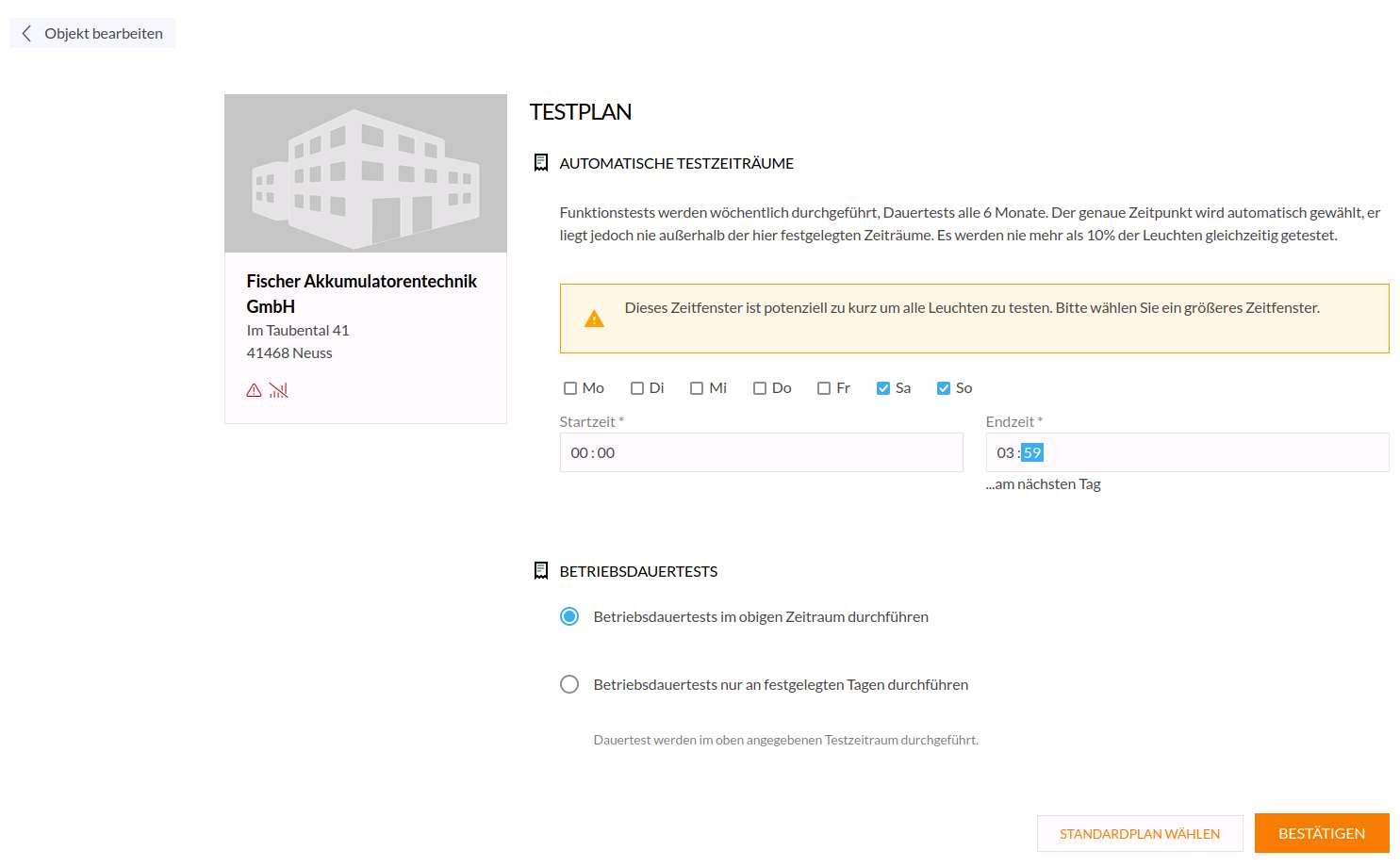The height and width of the screenshot is (867, 1400).
Task: Click the Objekt bearbeiten back link
Action: pyautogui.click(x=92, y=33)
